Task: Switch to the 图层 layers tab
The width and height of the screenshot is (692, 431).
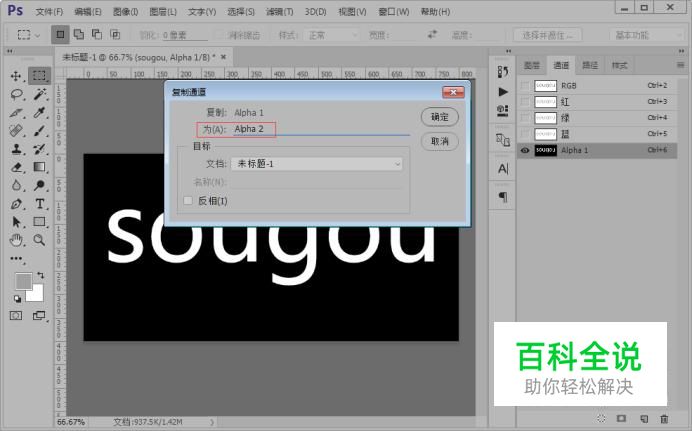Action: point(532,65)
